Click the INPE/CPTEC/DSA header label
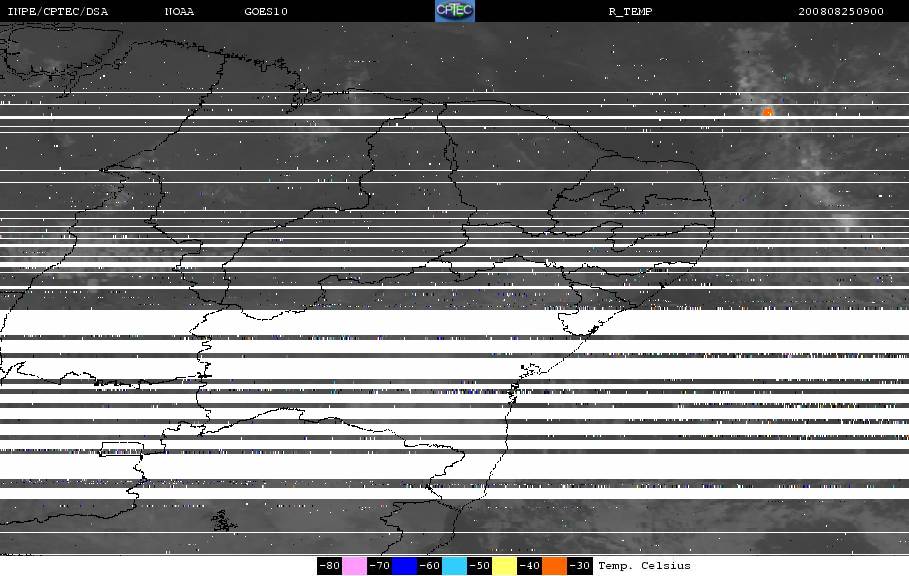 (x=57, y=11)
